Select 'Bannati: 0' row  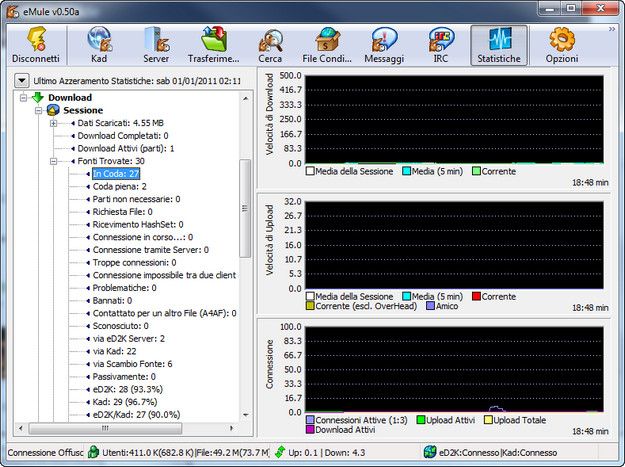[x=112, y=301]
